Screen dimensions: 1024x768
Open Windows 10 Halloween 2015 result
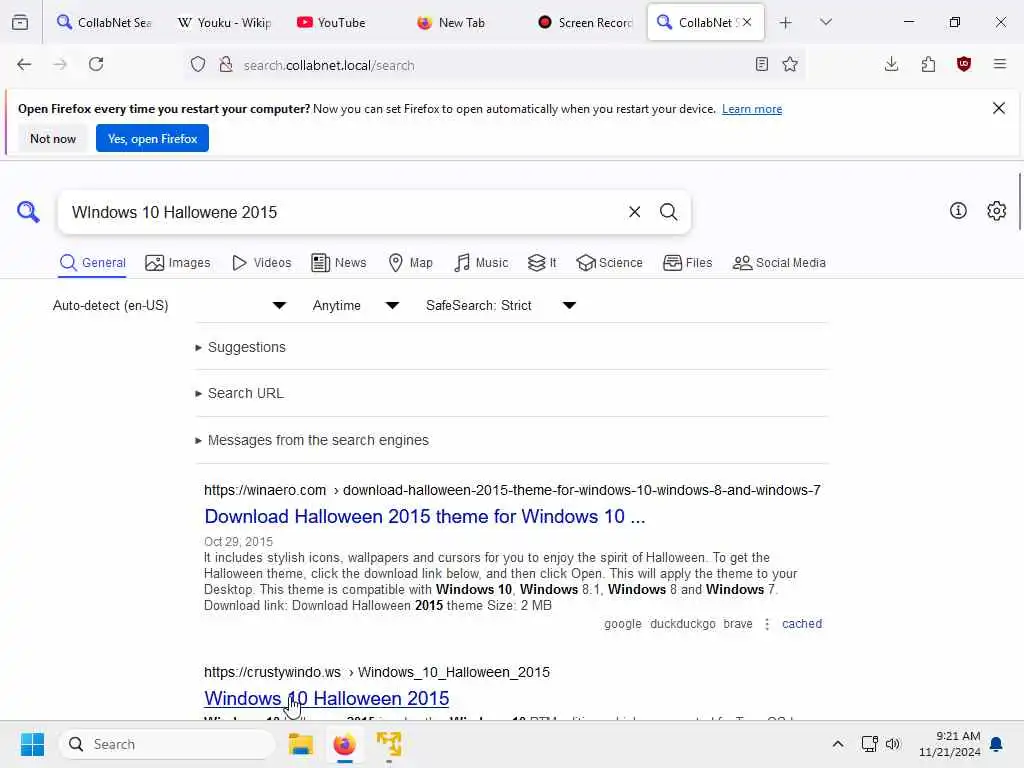click(327, 699)
